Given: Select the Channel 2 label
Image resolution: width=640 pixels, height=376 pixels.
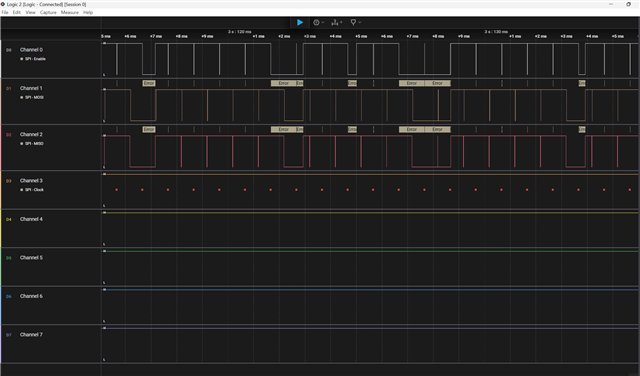Looking at the screenshot, I should coord(31,134).
